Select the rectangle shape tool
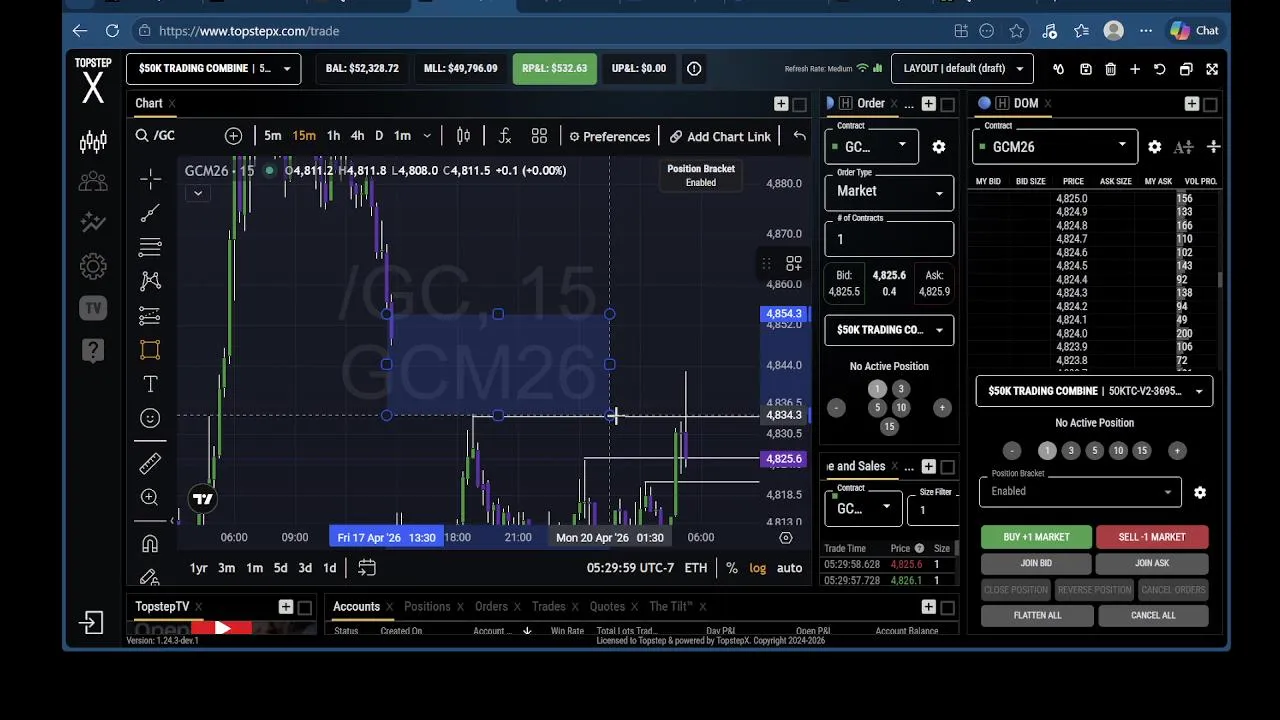The image size is (1280, 720). tap(150, 349)
